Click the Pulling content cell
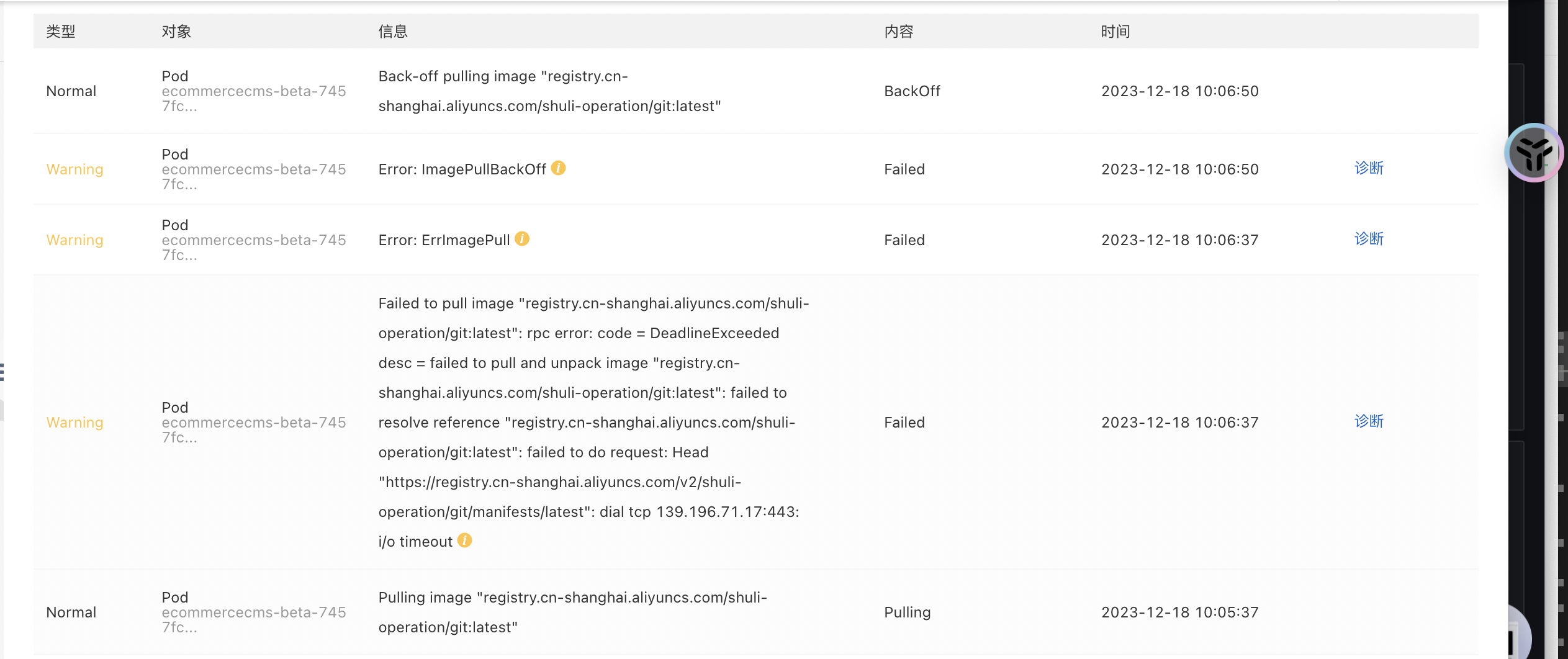The image size is (1568, 659). [x=907, y=612]
